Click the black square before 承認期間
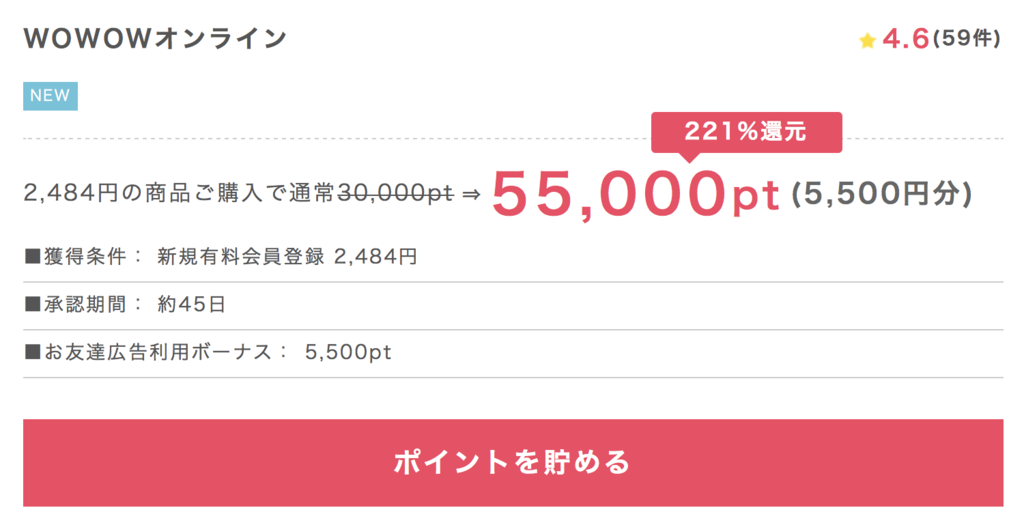Screen dimensions: 1024x523 33,305
